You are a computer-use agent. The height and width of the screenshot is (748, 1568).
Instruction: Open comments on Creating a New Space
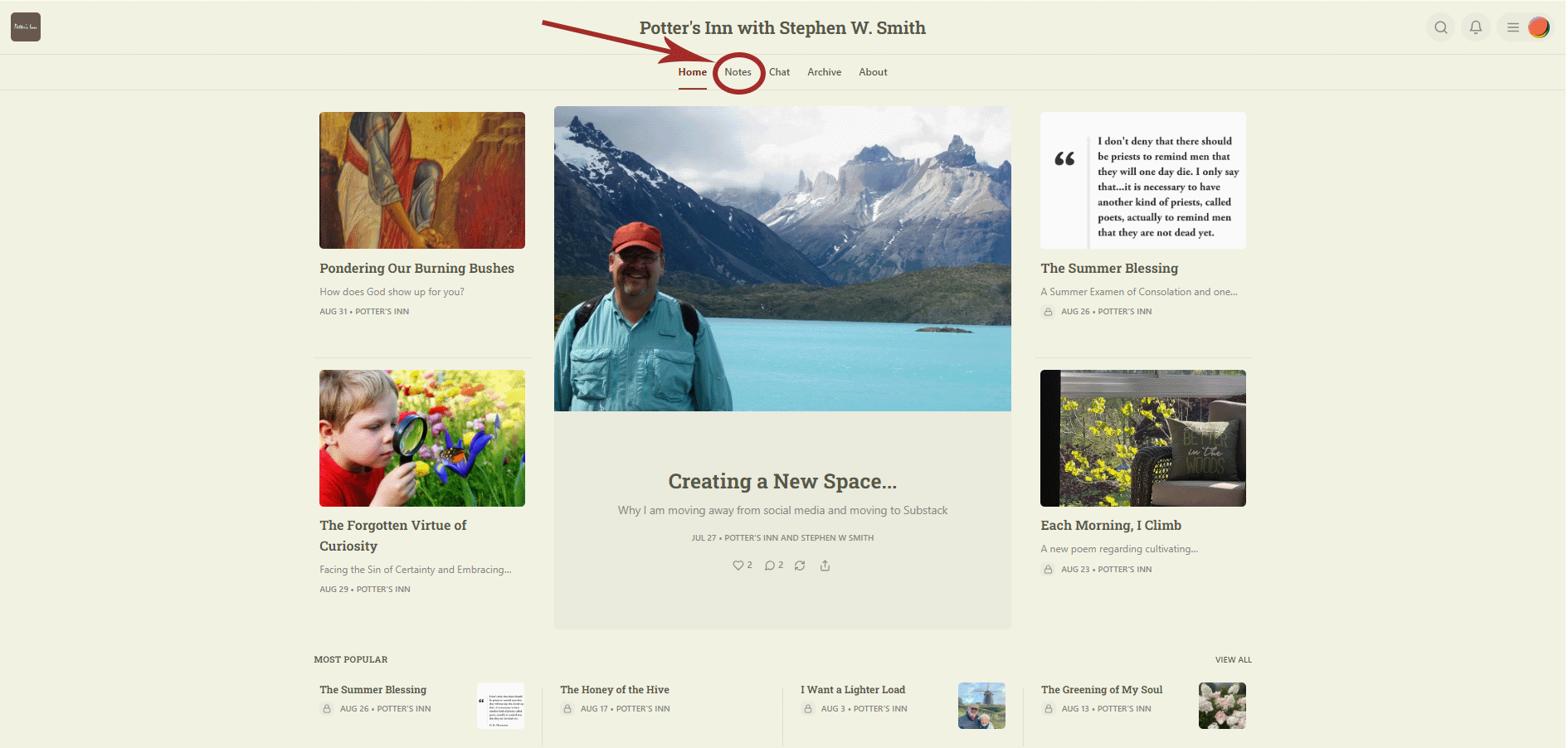pos(774,566)
